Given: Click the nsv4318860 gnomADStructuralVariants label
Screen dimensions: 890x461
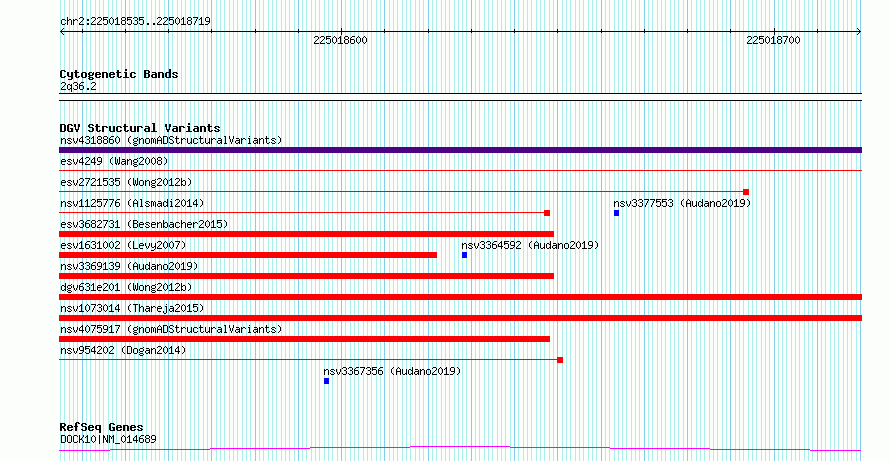Looking at the screenshot, I should (x=171, y=140).
